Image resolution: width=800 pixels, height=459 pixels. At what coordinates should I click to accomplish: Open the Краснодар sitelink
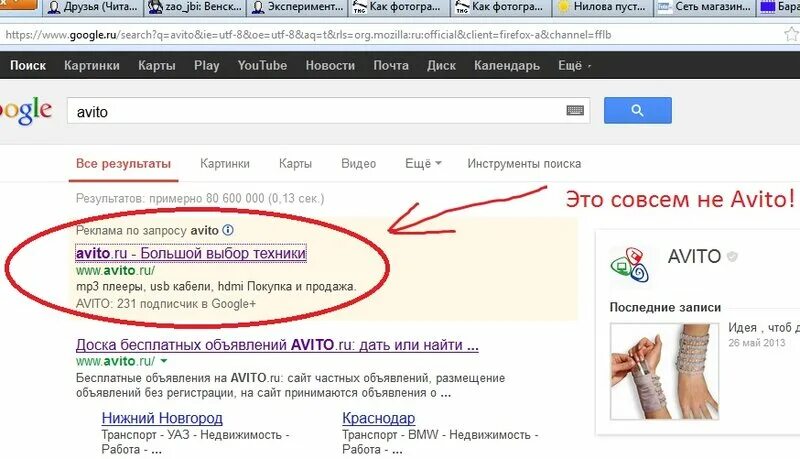pos(379,418)
